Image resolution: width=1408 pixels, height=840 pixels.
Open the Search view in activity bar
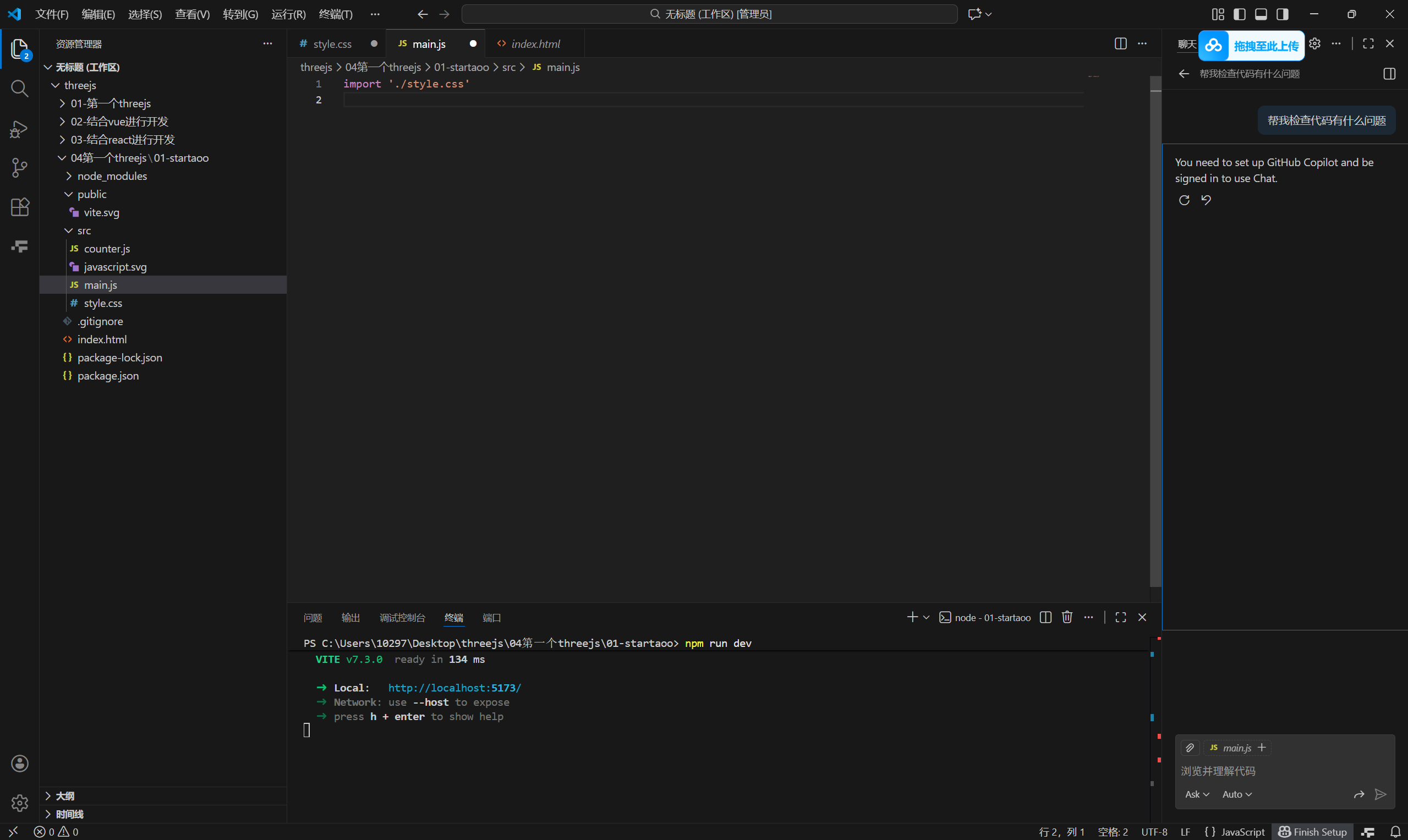click(19, 89)
